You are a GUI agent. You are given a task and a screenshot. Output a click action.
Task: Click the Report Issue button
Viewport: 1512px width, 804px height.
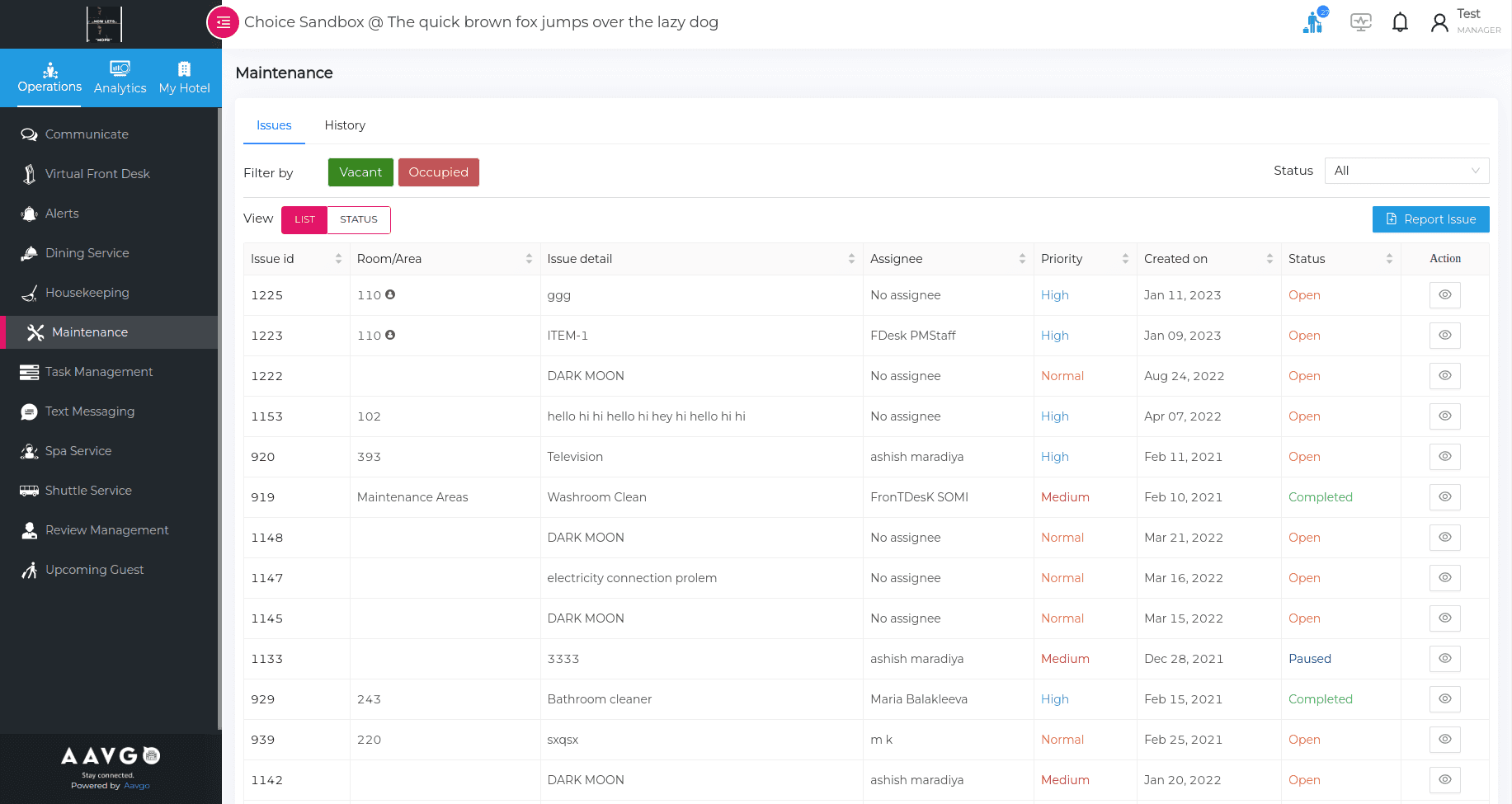[x=1430, y=219]
